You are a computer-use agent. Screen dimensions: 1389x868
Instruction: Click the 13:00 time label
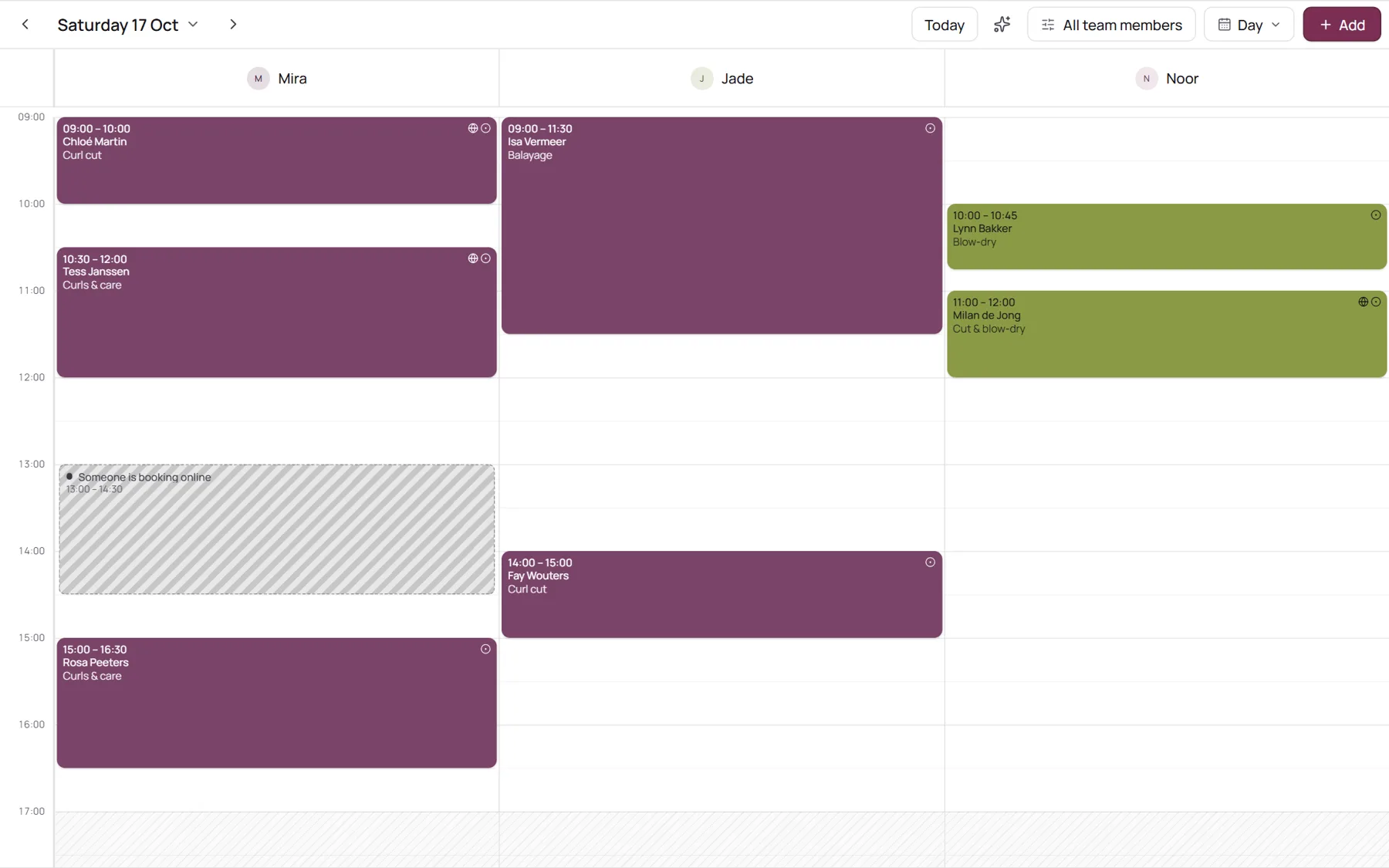coord(32,464)
